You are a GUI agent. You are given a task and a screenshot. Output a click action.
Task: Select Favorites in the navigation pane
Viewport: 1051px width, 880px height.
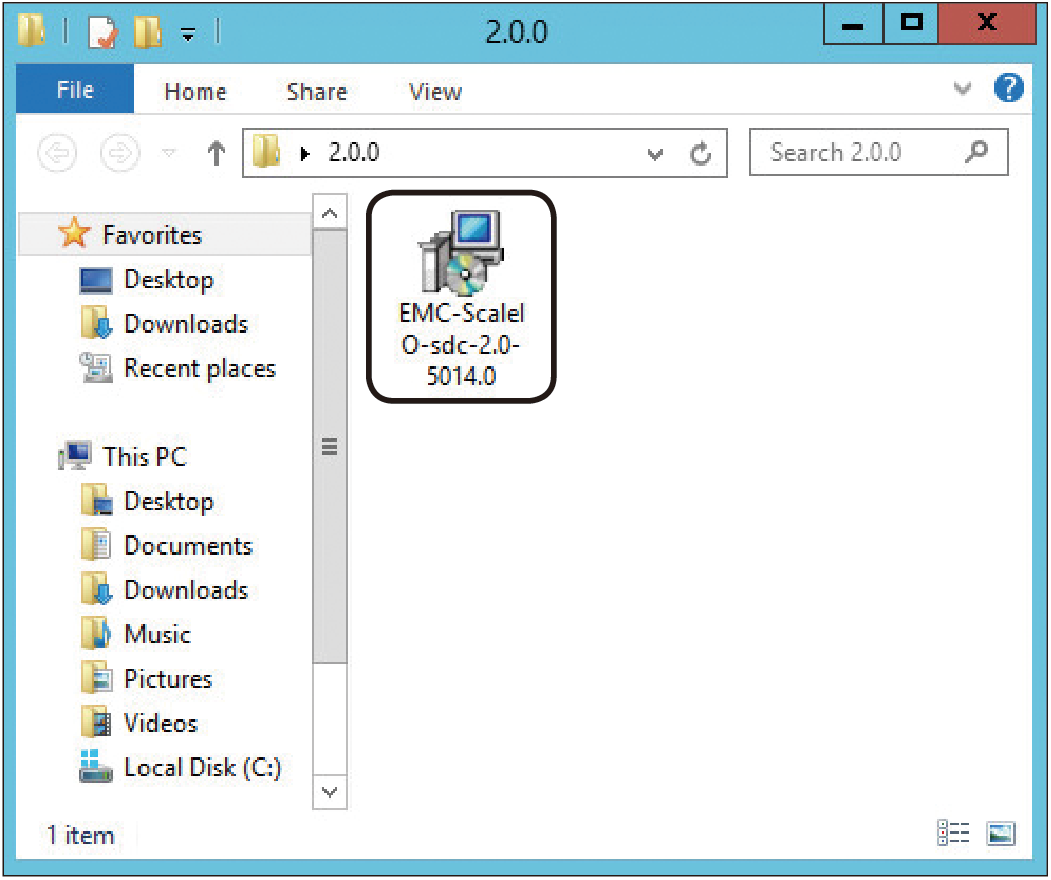[x=164, y=235]
